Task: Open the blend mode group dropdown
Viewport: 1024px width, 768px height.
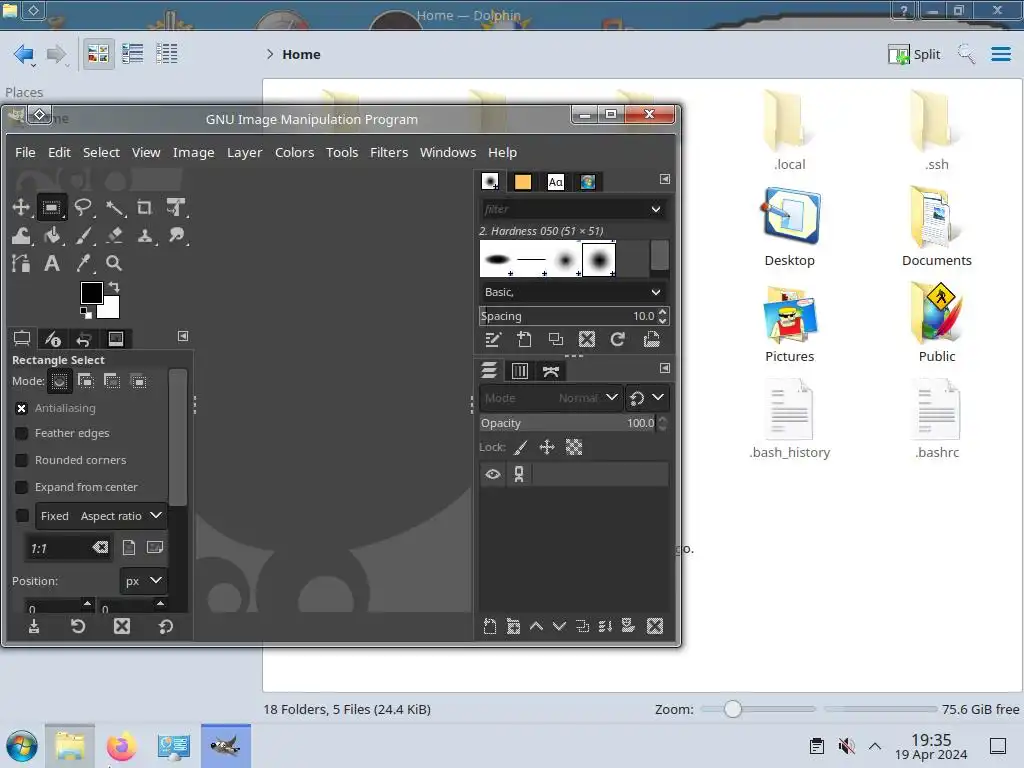Action: pyautogui.click(x=647, y=398)
